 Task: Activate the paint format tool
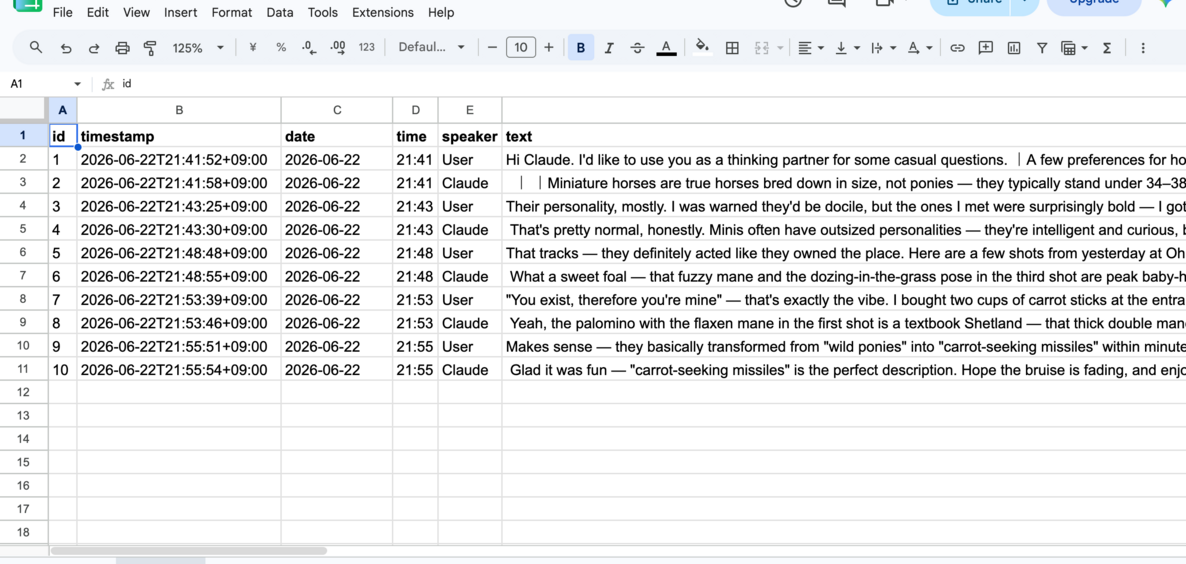150,48
